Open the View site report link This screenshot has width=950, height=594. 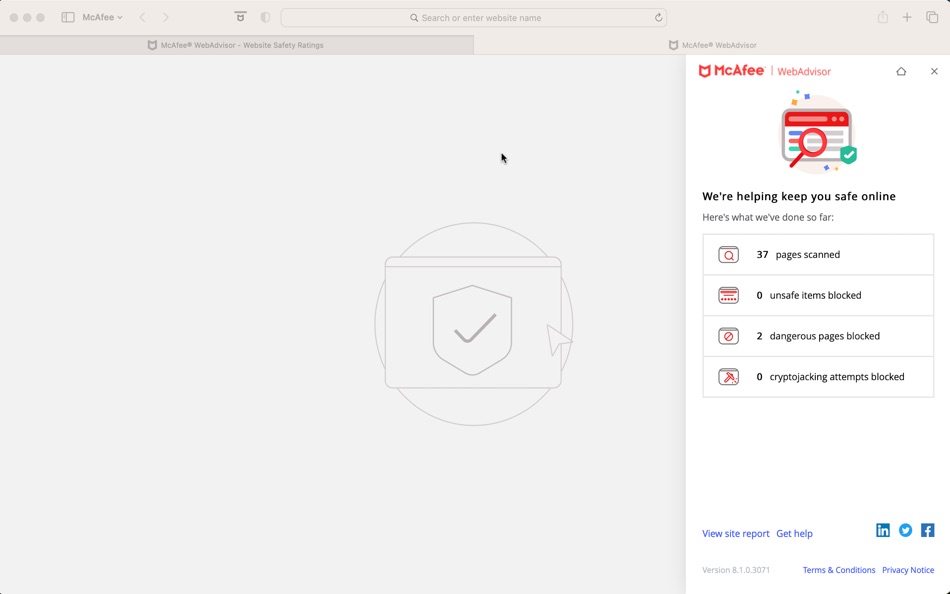tap(736, 533)
